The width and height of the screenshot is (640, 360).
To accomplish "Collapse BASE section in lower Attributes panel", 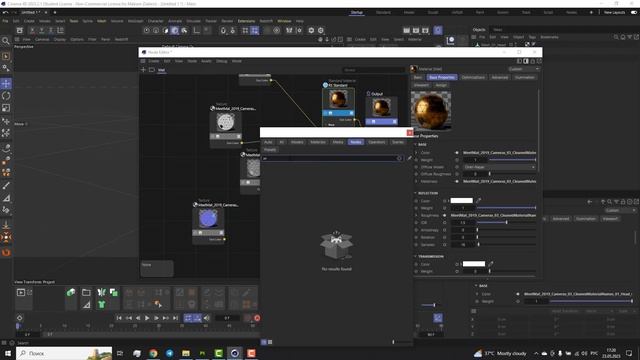I will (x=476, y=286).
